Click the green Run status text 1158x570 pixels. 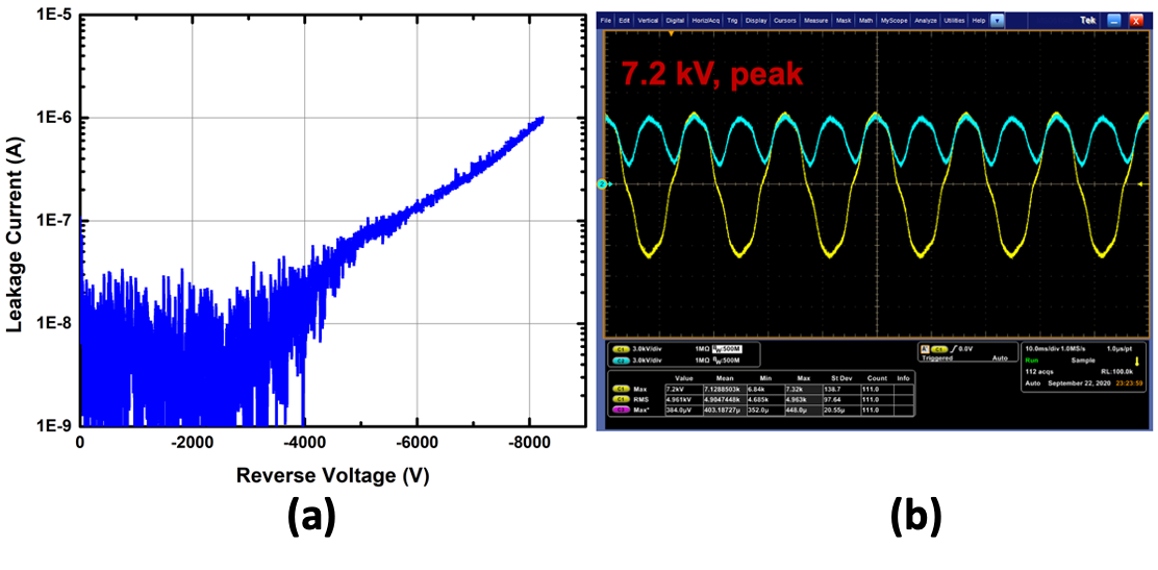(1029, 359)
